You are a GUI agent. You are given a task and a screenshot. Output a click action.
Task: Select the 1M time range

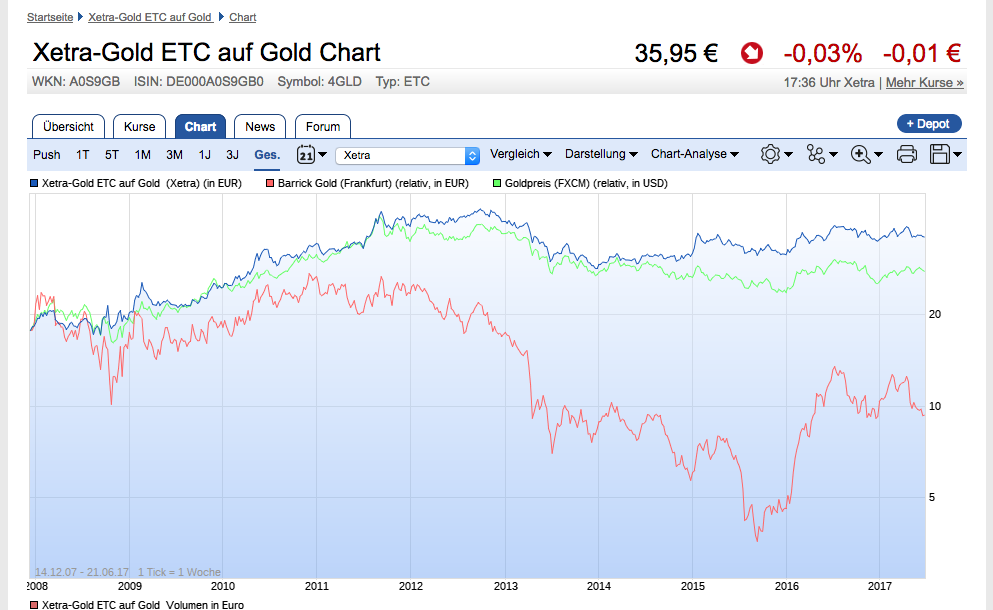click(143, 154)
